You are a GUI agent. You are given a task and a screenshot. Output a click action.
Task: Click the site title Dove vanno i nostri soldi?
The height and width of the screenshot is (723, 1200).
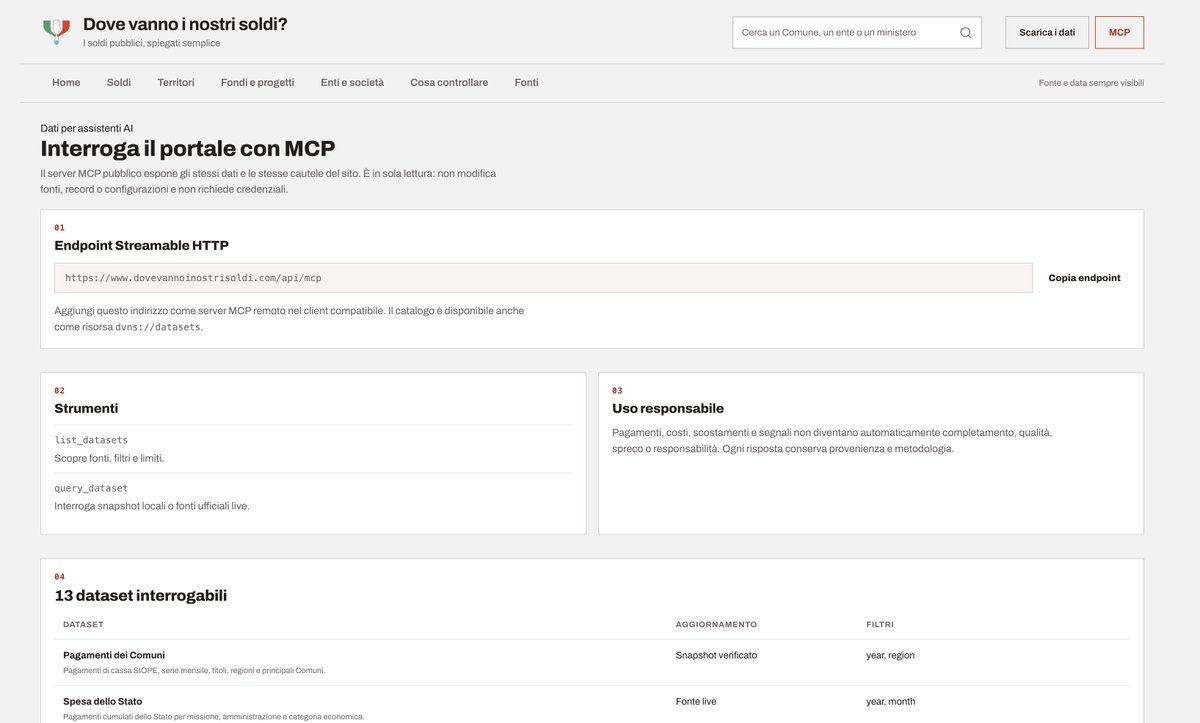185,24
